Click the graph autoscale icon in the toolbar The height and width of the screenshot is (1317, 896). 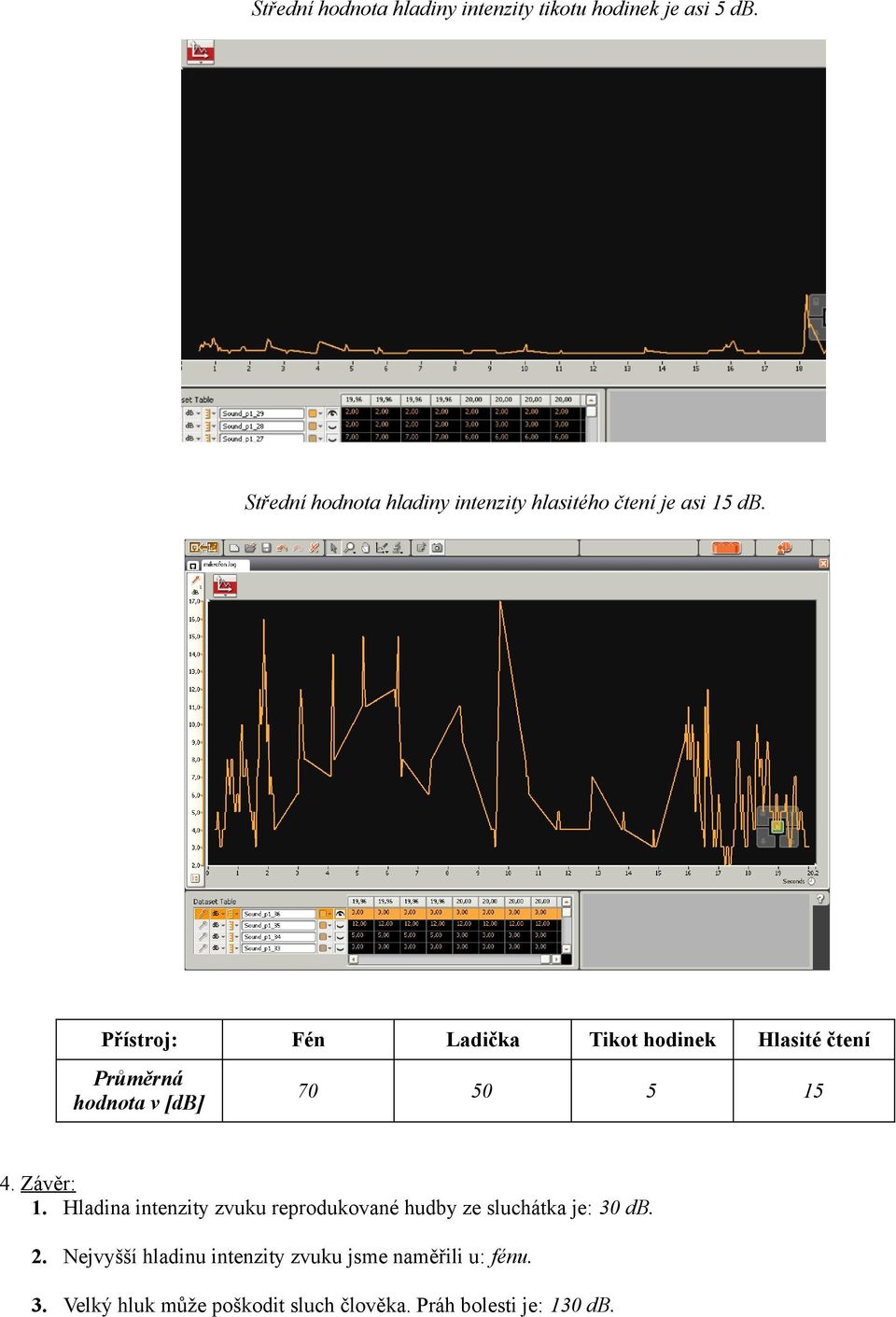coord(382,548)
